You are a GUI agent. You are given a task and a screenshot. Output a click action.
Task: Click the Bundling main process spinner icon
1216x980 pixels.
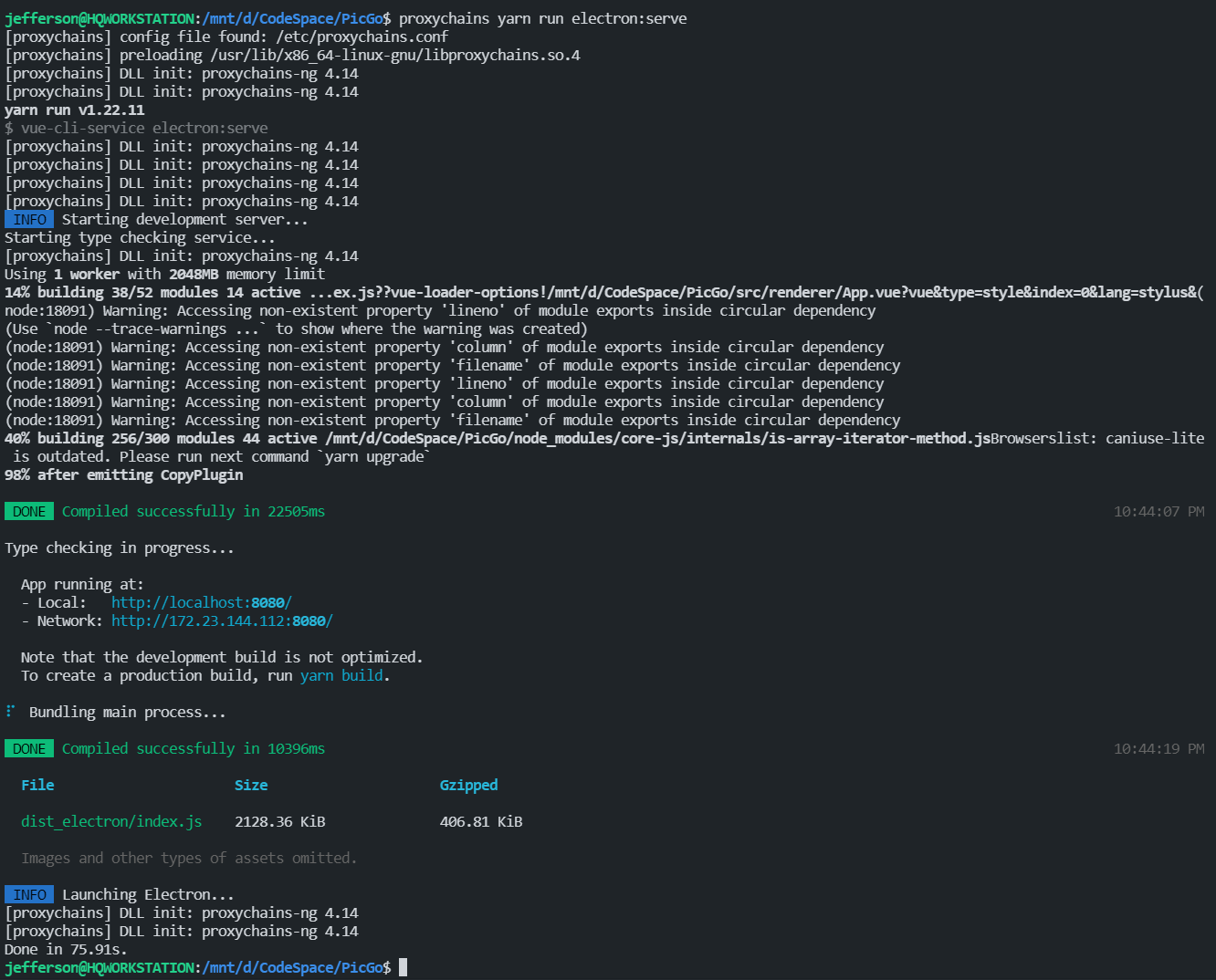pyautogui.click(x=10, y=712)
